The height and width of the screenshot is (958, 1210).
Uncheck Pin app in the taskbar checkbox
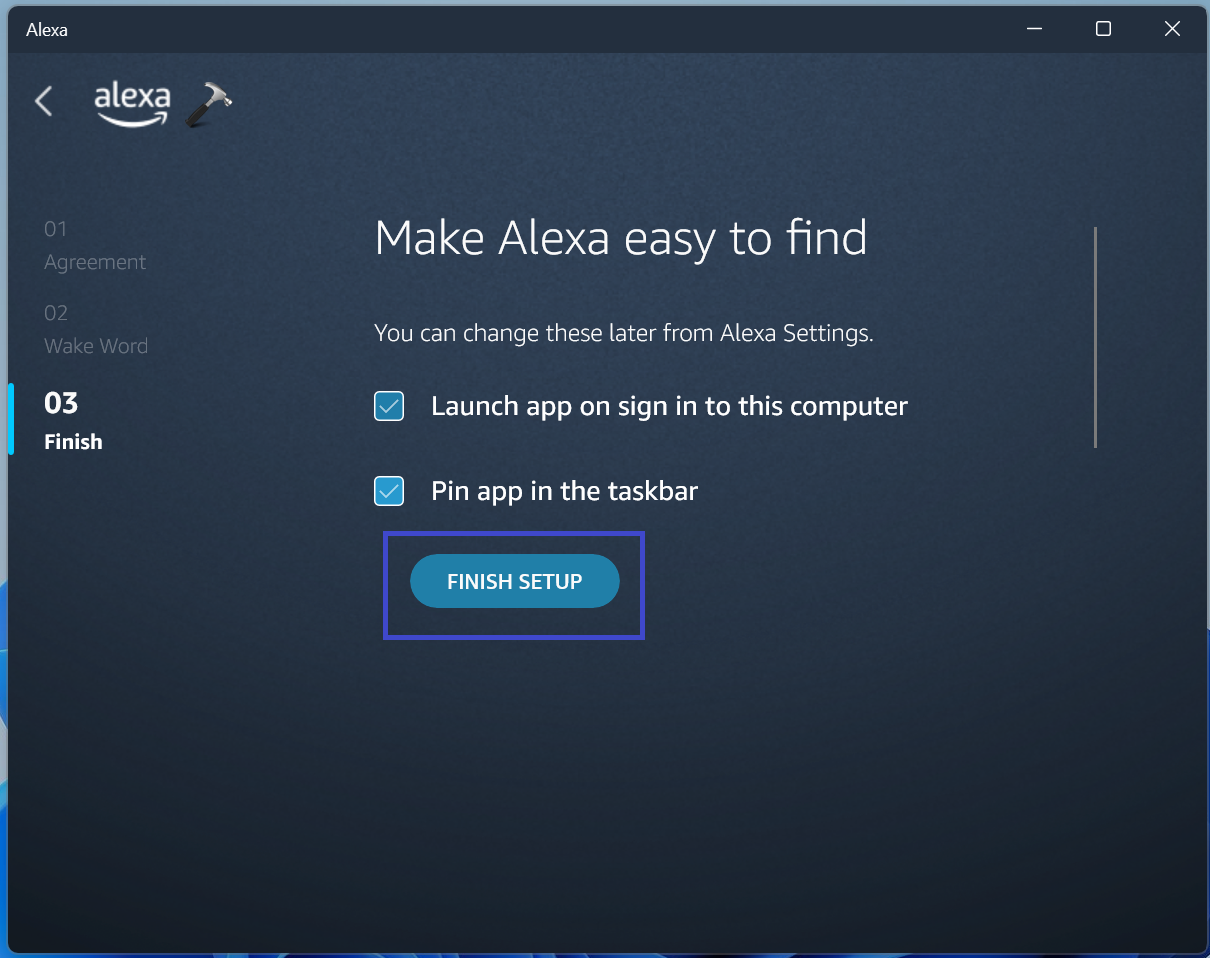pyautogui.click(x=389, y=491)
